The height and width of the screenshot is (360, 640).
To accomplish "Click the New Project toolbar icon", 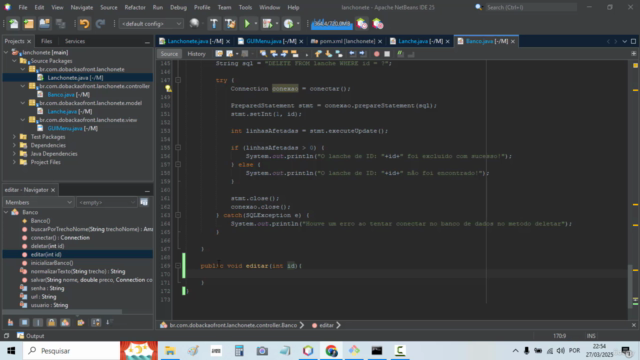I will click(x=29, y=24).
